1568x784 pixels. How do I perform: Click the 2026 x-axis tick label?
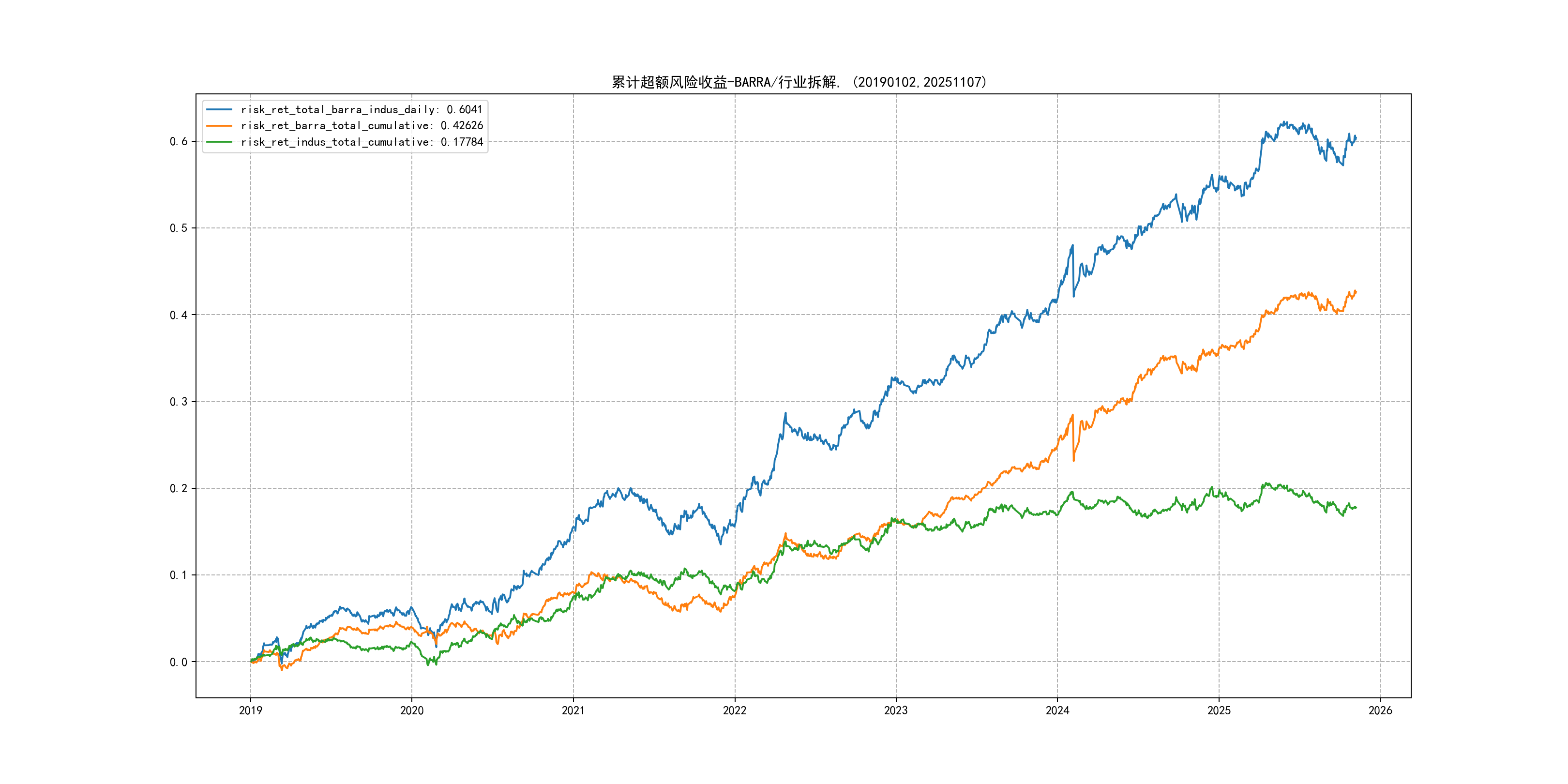coord(1380,710)
